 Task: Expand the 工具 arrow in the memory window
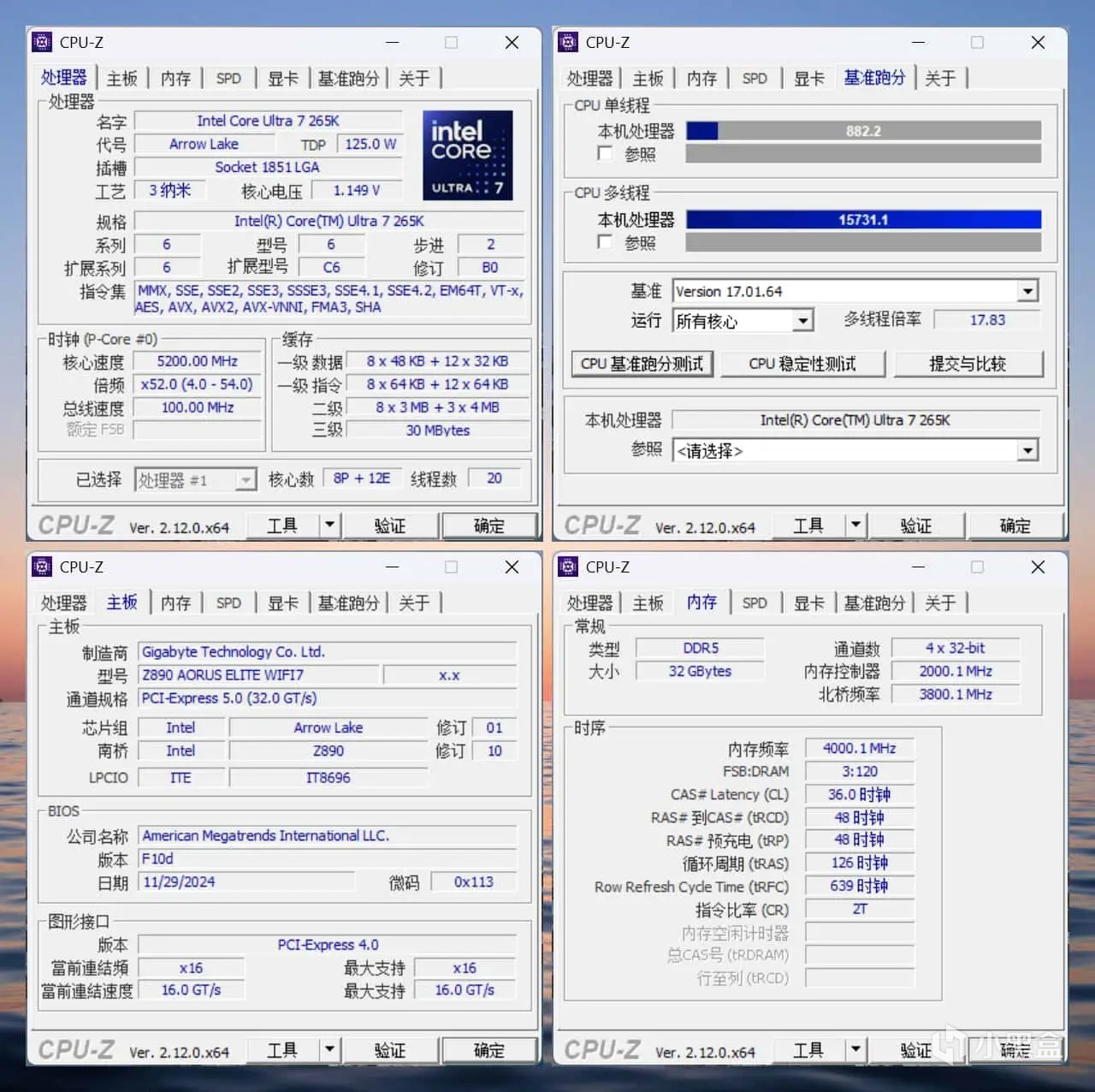click(855, 1049)
